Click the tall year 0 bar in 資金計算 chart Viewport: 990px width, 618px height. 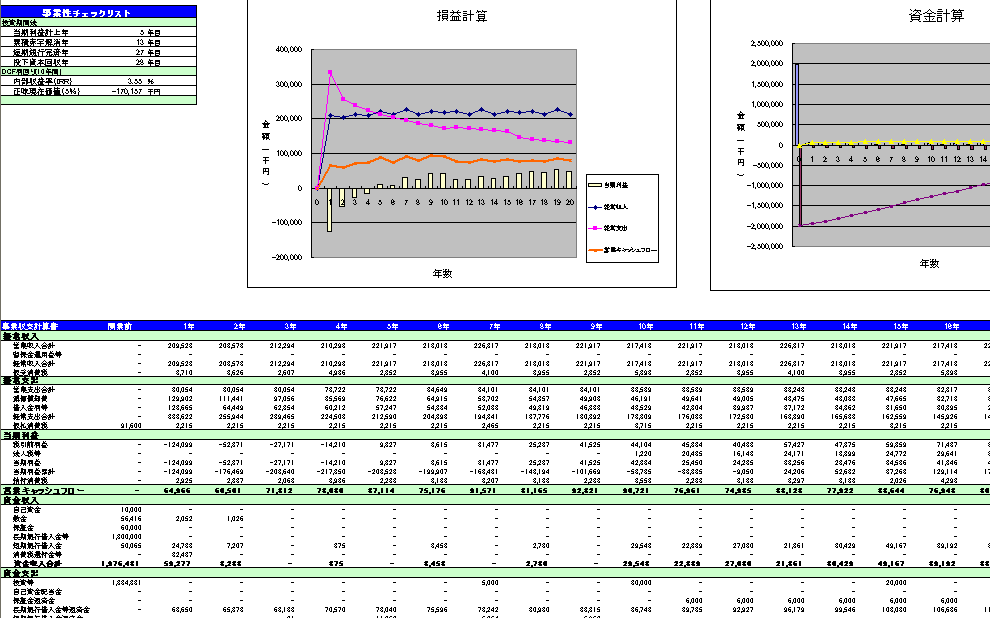(797, 104)
